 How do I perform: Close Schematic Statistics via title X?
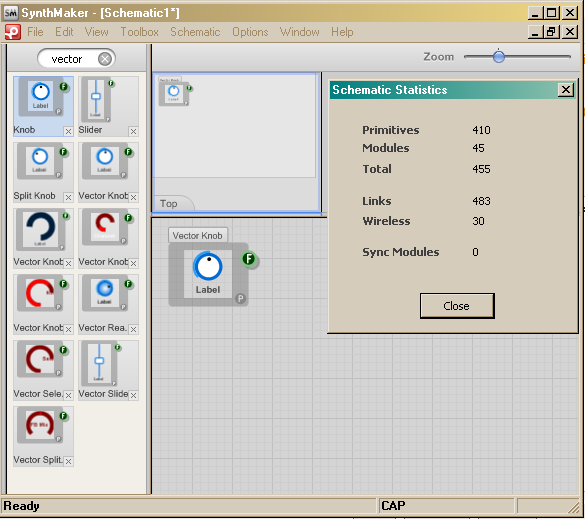tap(566, 90)
